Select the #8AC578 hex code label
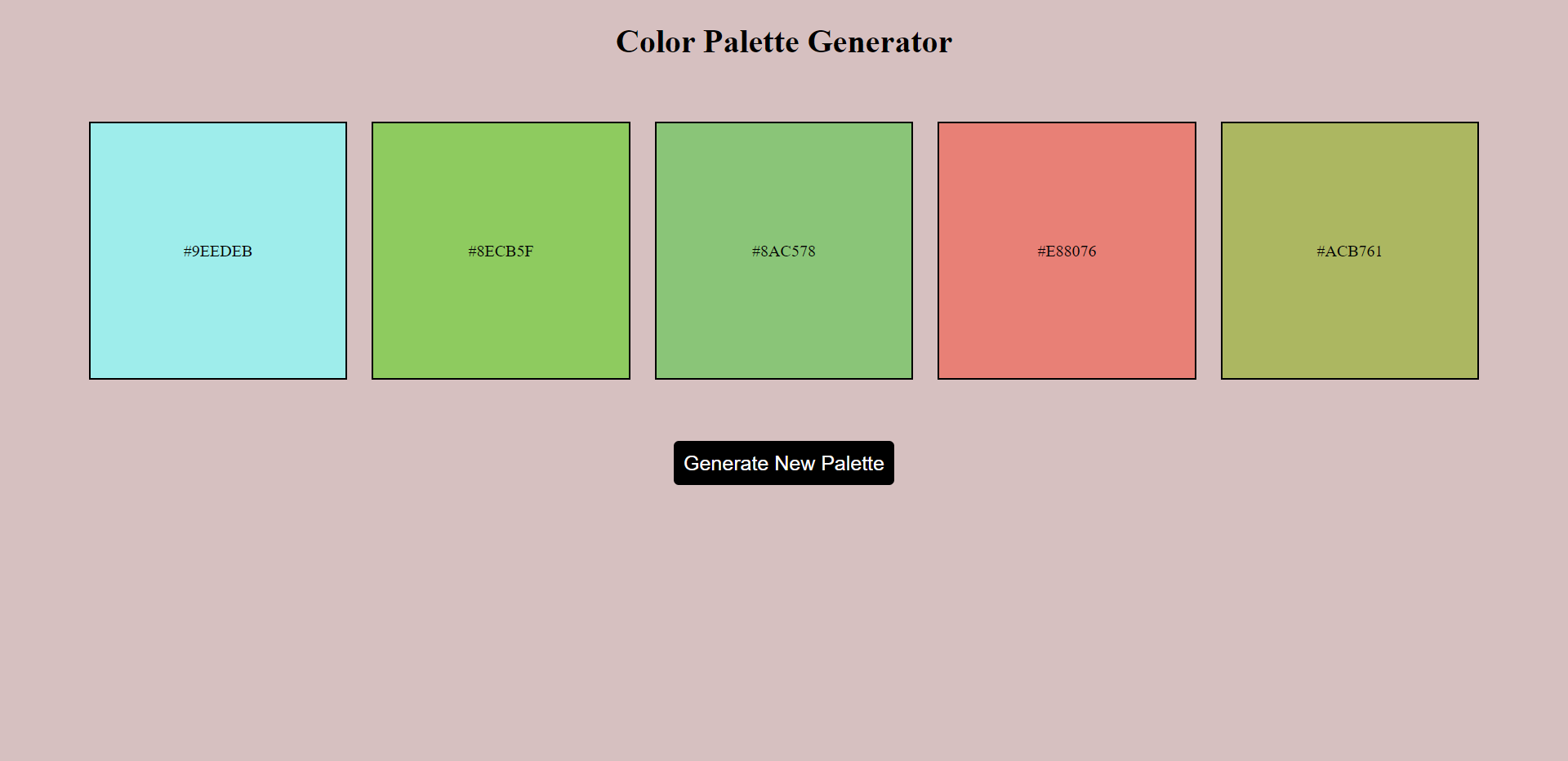The height and width of the screenshot is (761, 1568). (783, 251)
